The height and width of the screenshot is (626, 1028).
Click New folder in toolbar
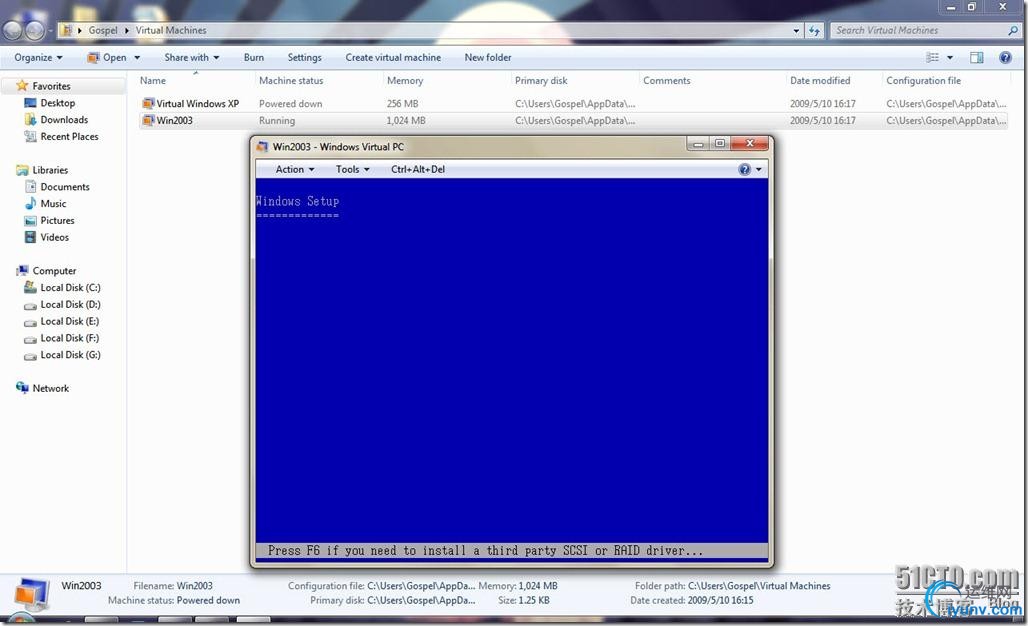[x=488, y=58]
